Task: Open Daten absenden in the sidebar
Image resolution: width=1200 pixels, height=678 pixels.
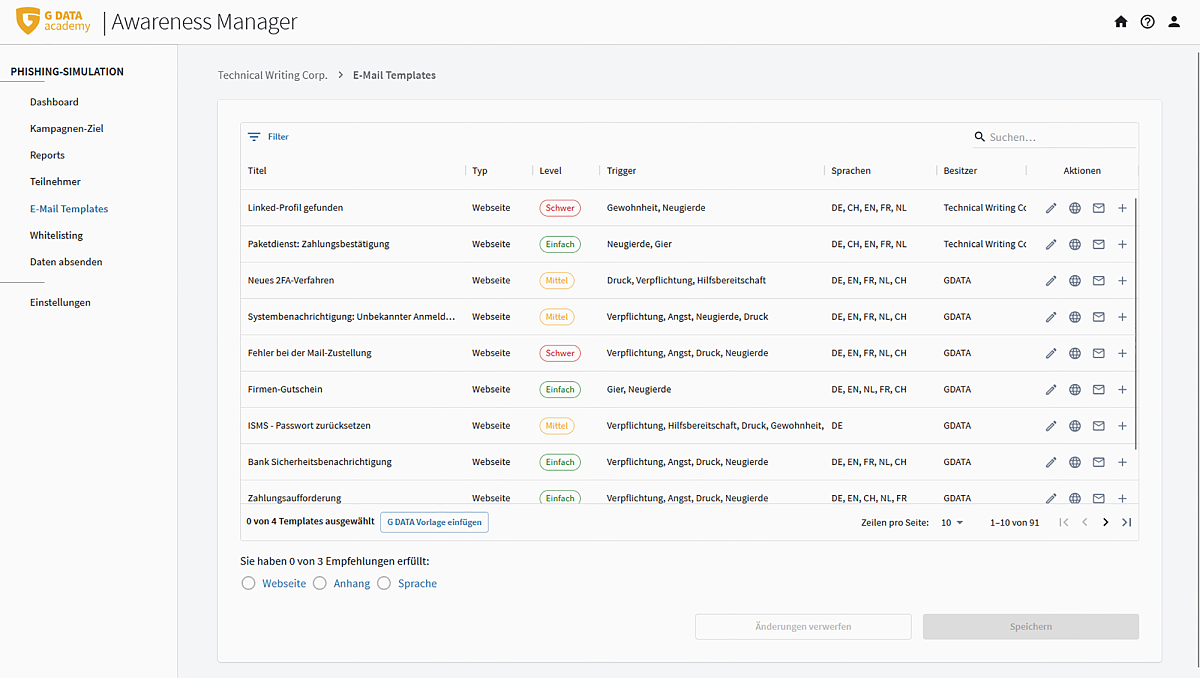Action: click(x=66, y=262)
